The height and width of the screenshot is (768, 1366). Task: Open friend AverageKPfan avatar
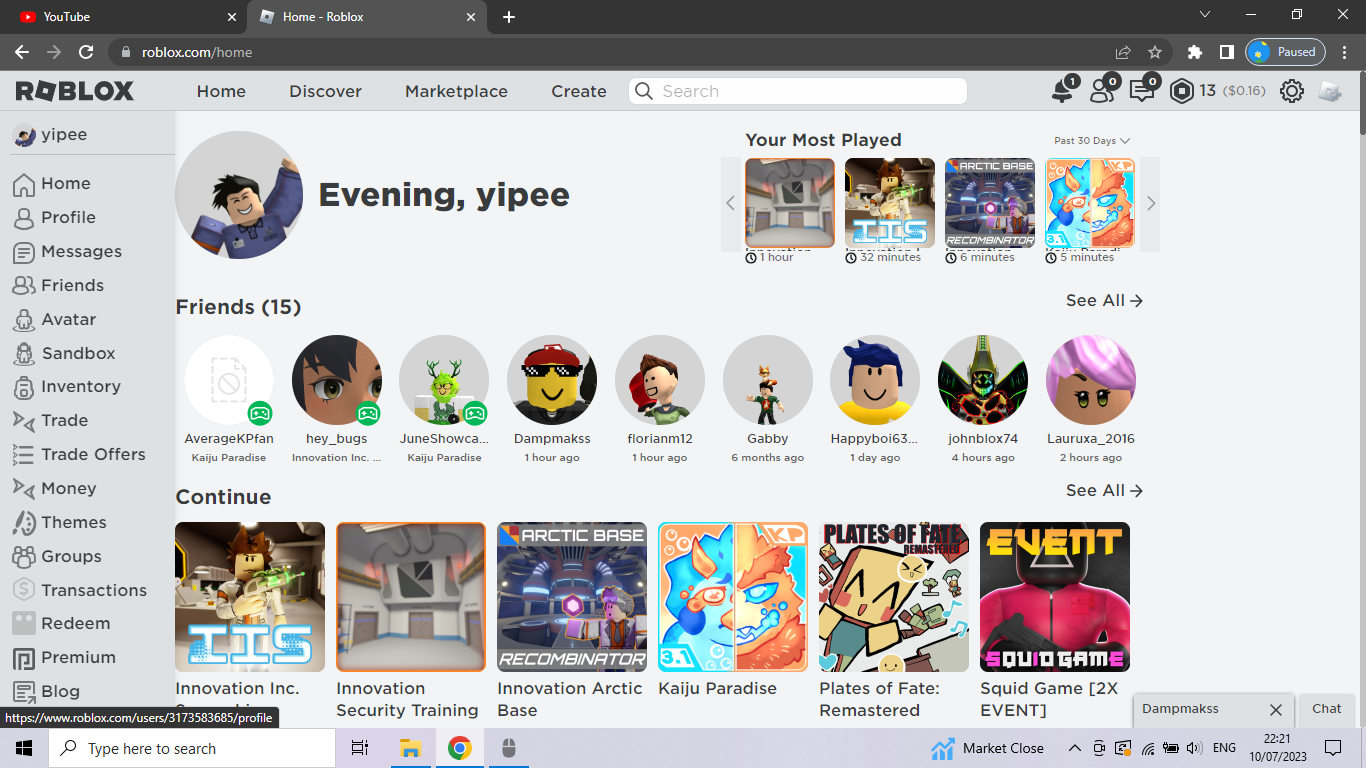point(229,380)
